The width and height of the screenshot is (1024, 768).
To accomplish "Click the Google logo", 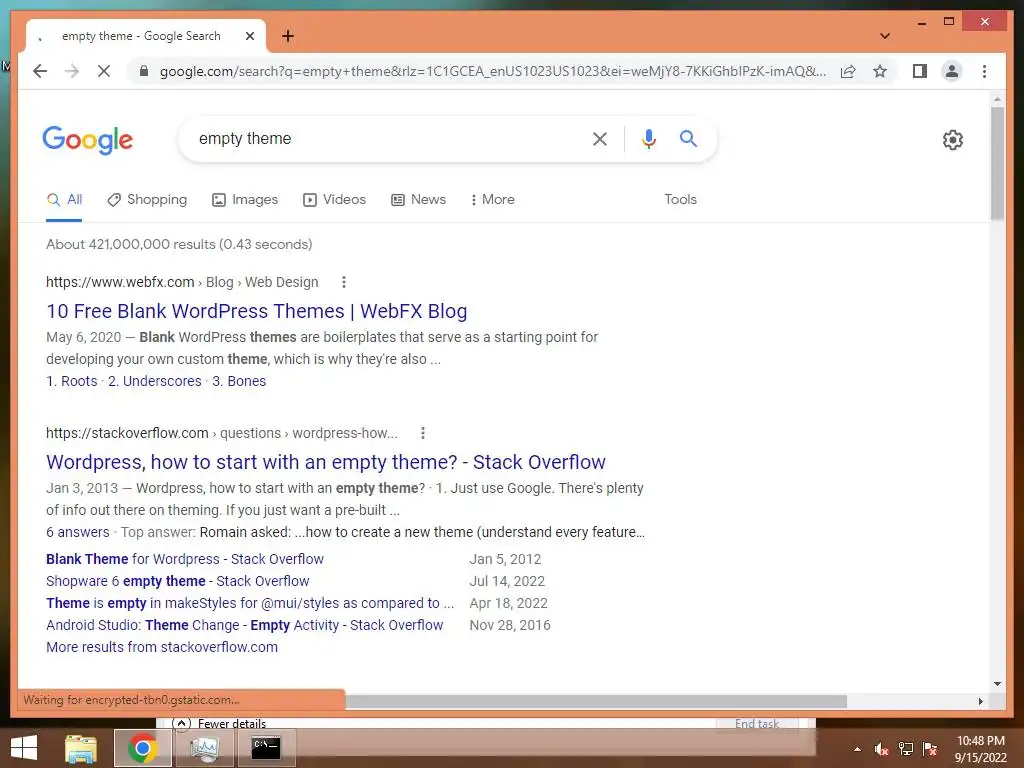I will tap(88, 140).
